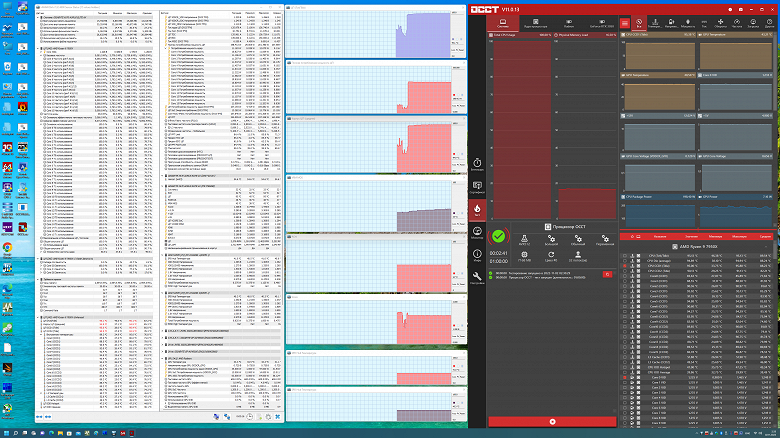This screenshot has height=438, width=780.
Task: Switch to the Кабели tab
Action: coord(569,23)
